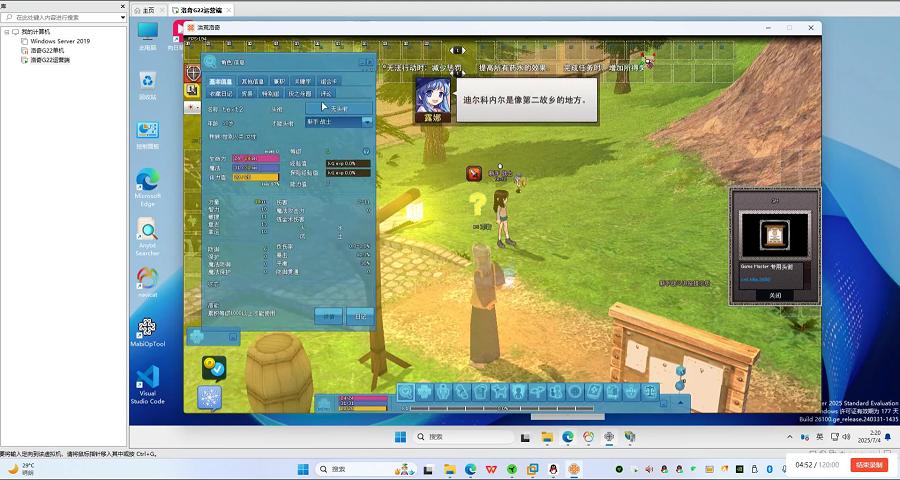Click VMware icon in host taskbar
This screenshot has width=900, height=480.
tap(532, 469)
